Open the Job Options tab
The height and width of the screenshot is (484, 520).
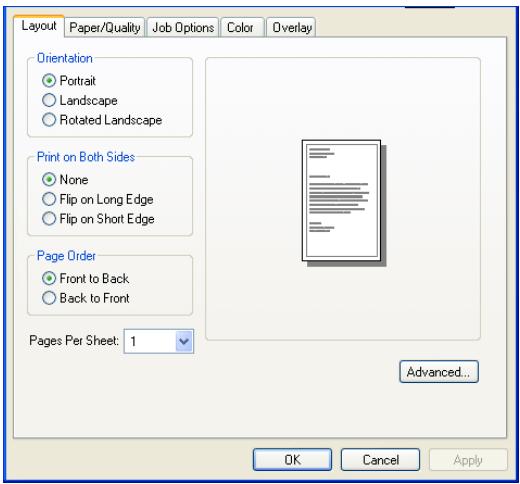tap(183, 27)
